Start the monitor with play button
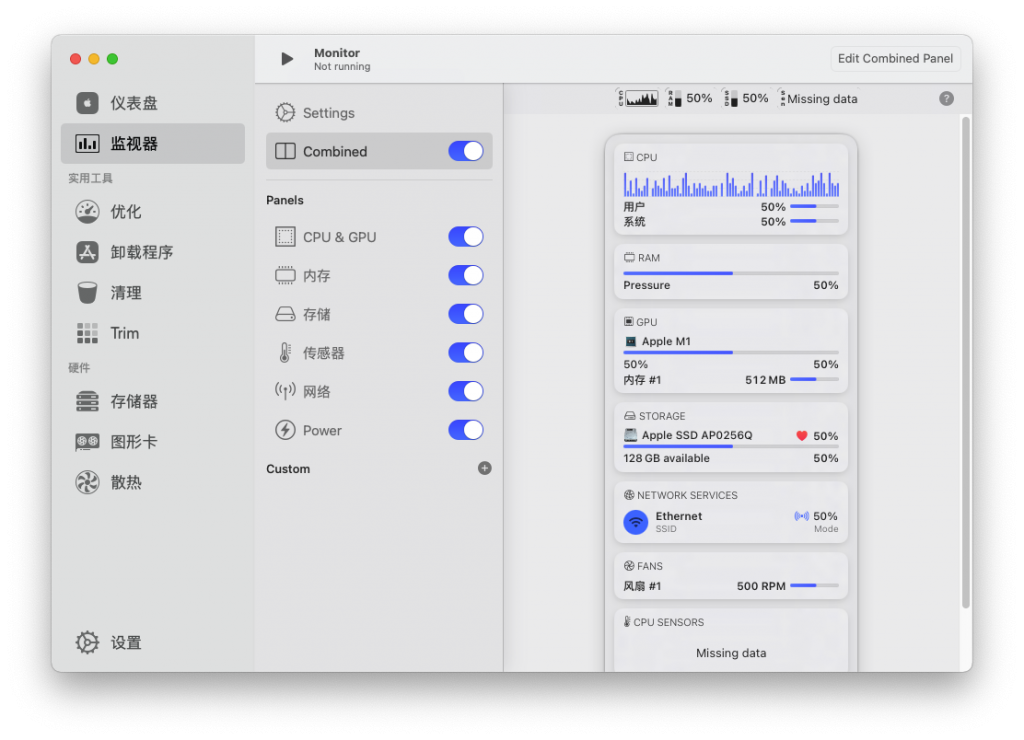The image size is (1024, 740). tap(287, 59)
